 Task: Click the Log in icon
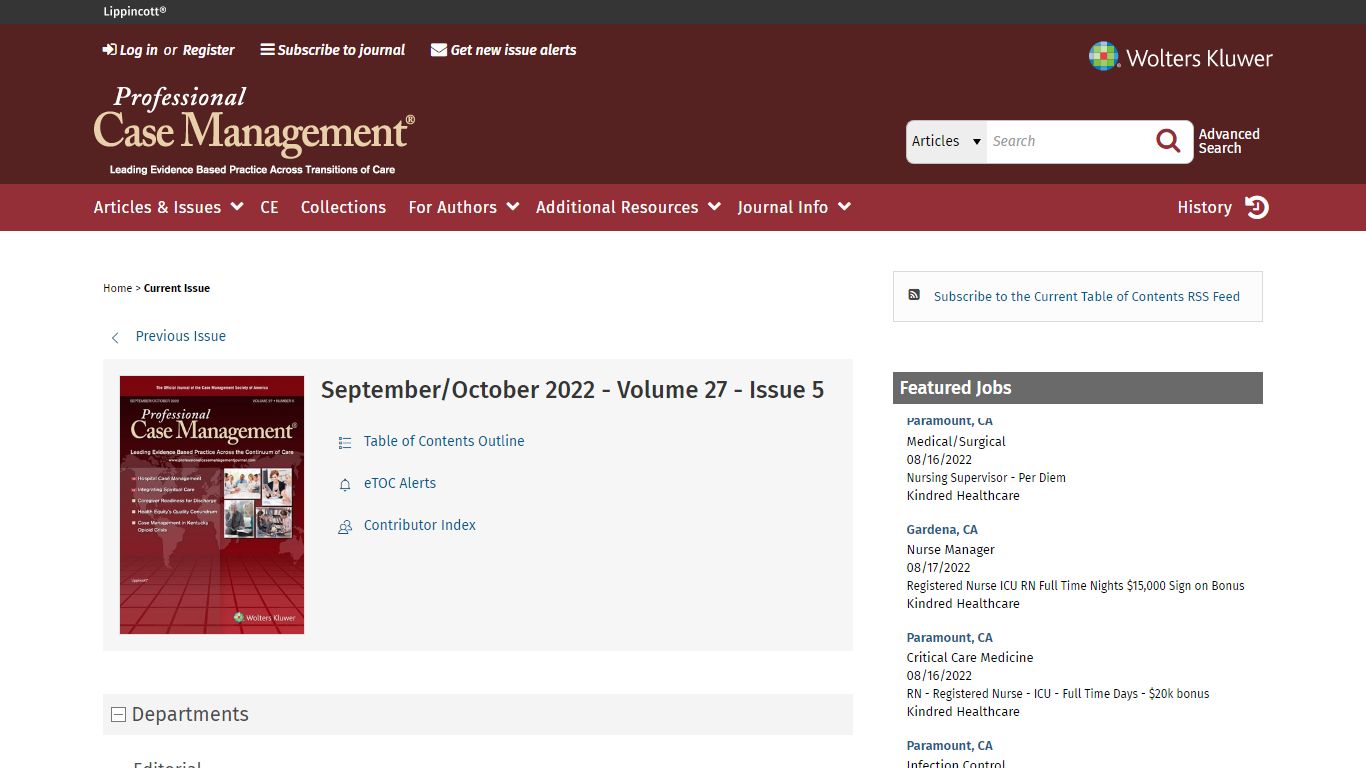click(x=109, y=50)
